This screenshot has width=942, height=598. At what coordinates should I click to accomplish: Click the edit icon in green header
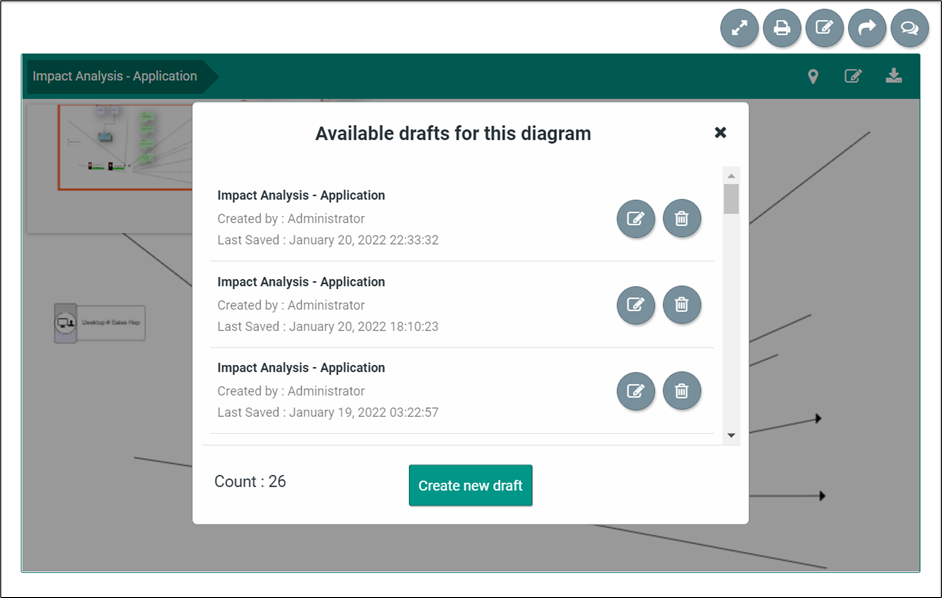853,76
